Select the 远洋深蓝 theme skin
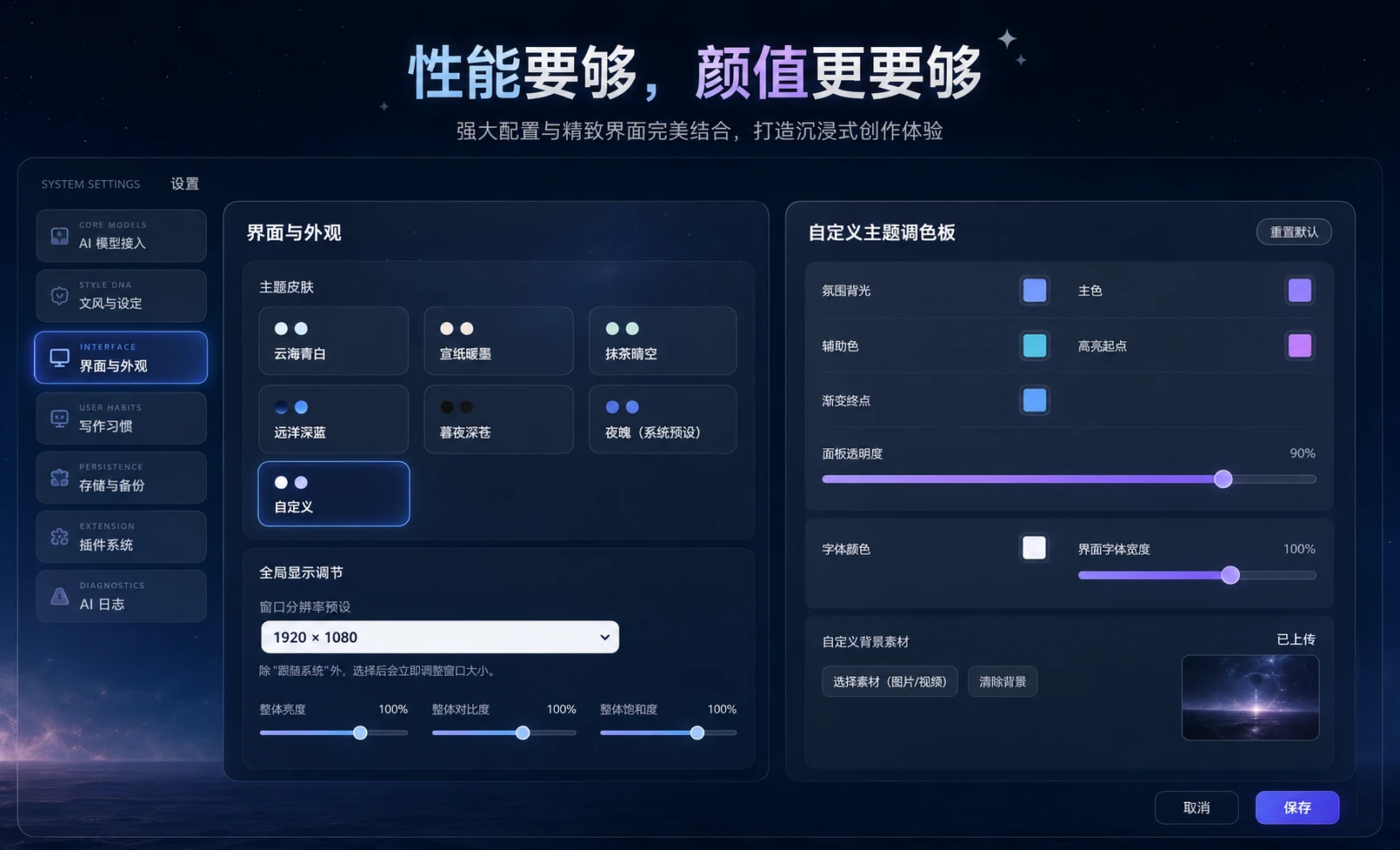 [333, 419]
